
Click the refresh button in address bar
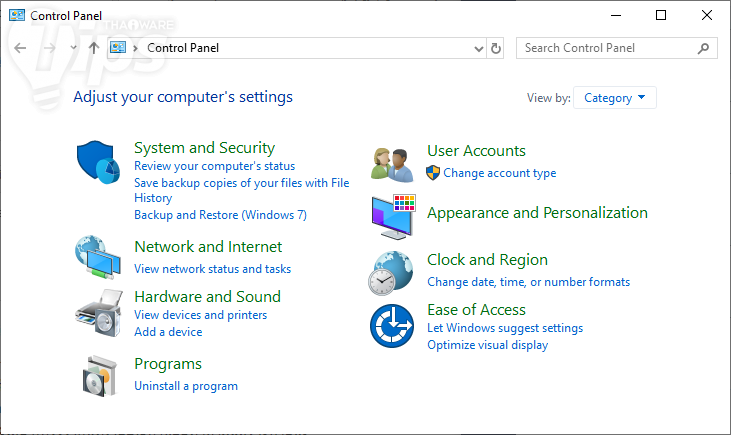pos(496,48)
